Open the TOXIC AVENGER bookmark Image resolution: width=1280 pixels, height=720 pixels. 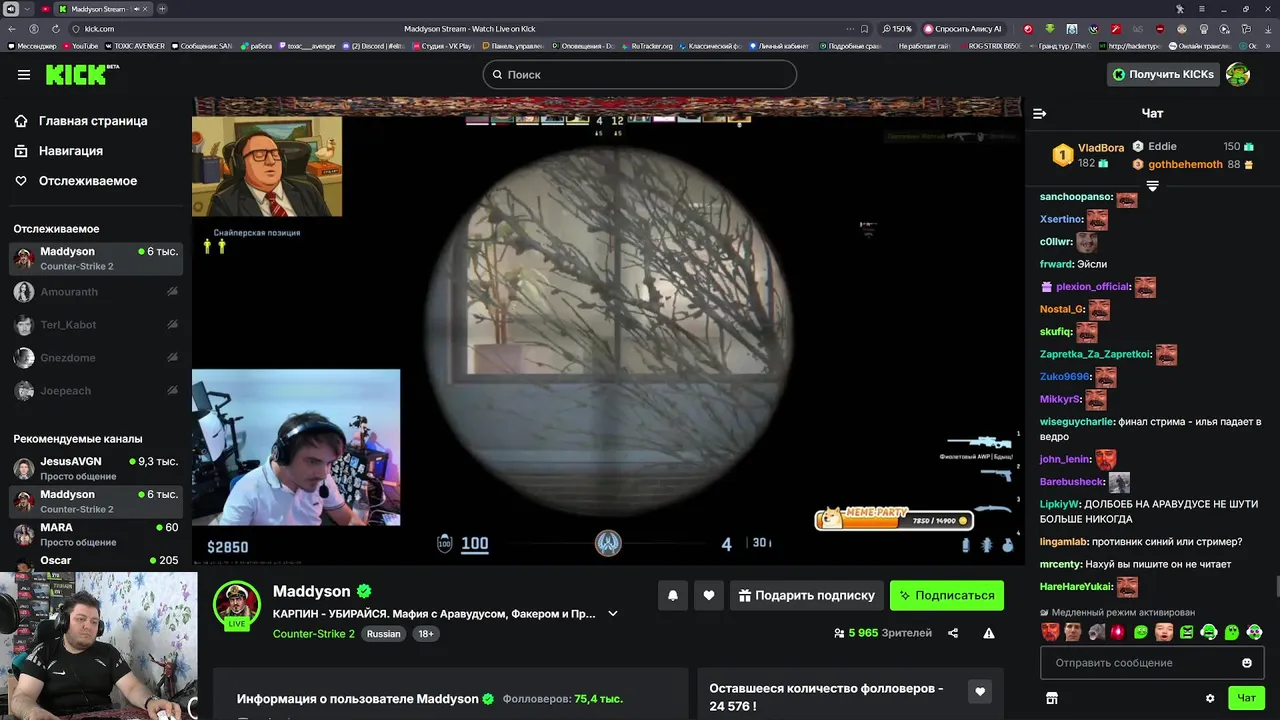tap(134, 46)
